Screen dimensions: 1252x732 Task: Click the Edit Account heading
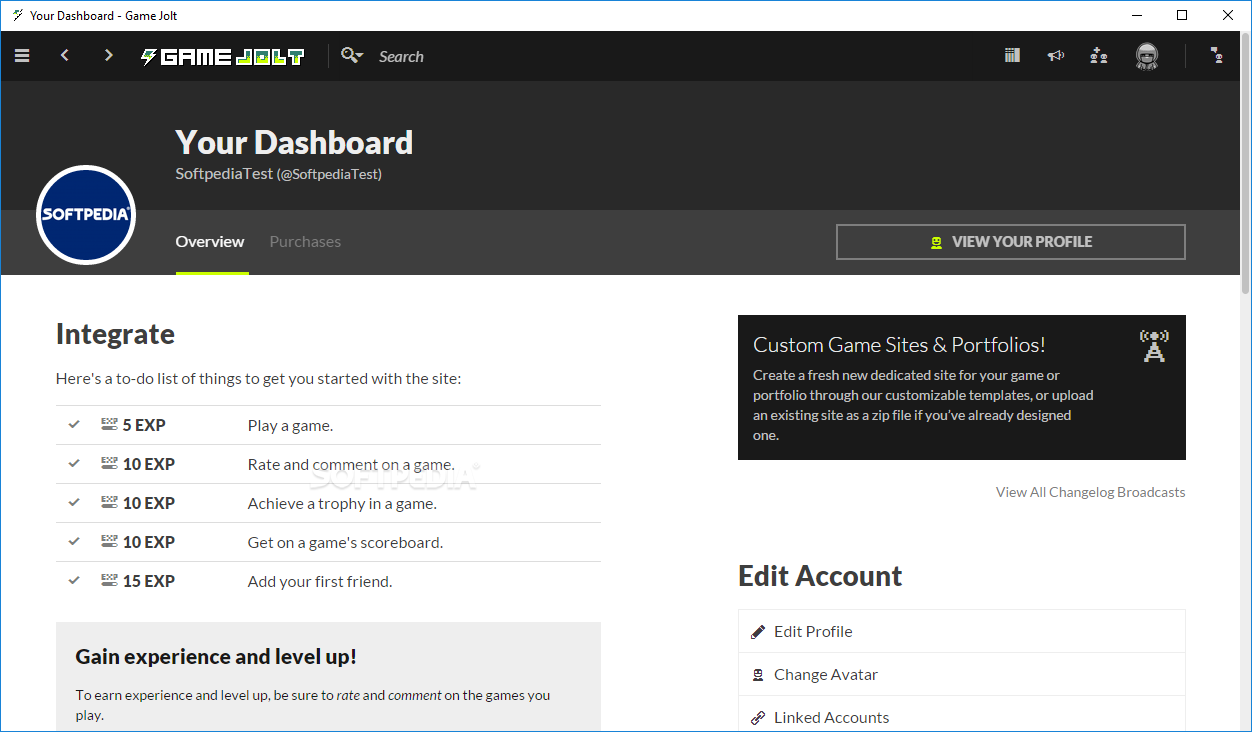point(820,576)
